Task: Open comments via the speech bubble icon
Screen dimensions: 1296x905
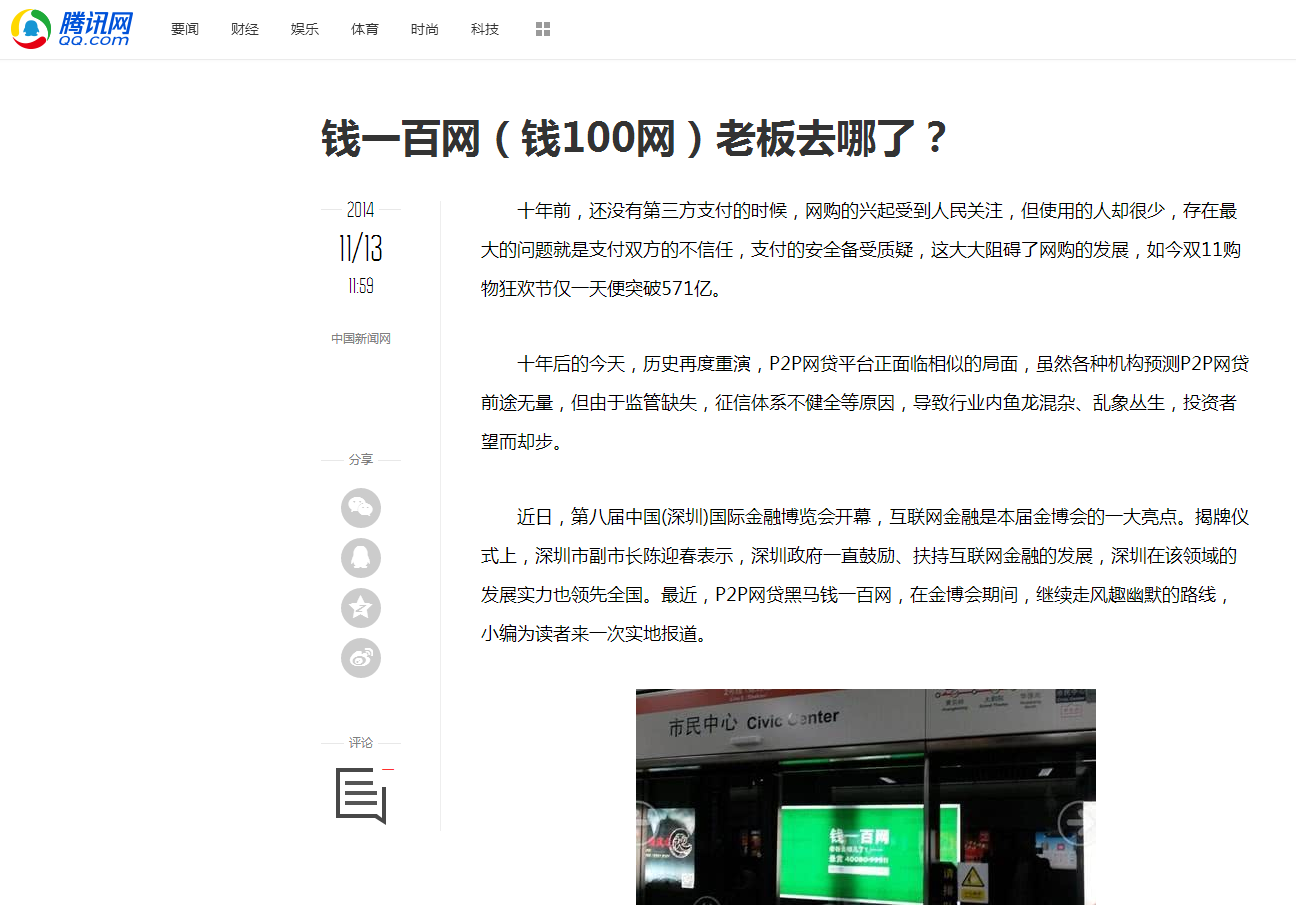Action: tap(361, 796)
